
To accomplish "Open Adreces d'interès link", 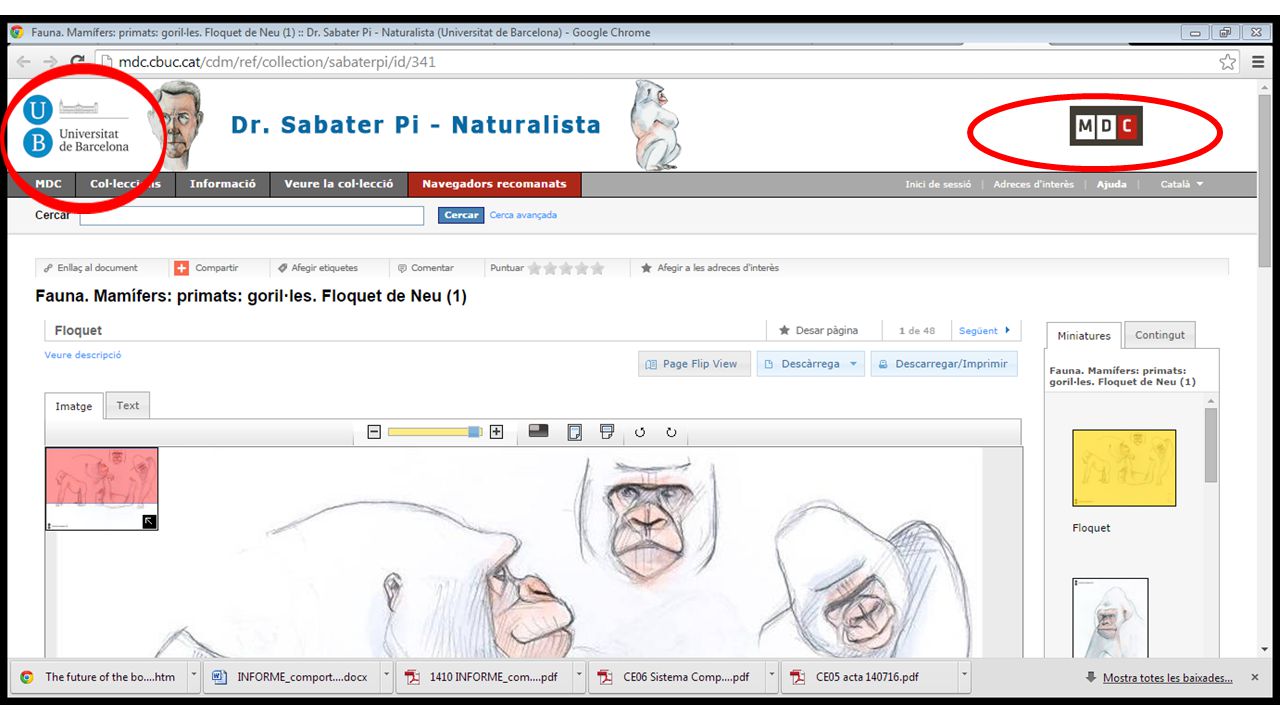I will (x=1033, y=184).
